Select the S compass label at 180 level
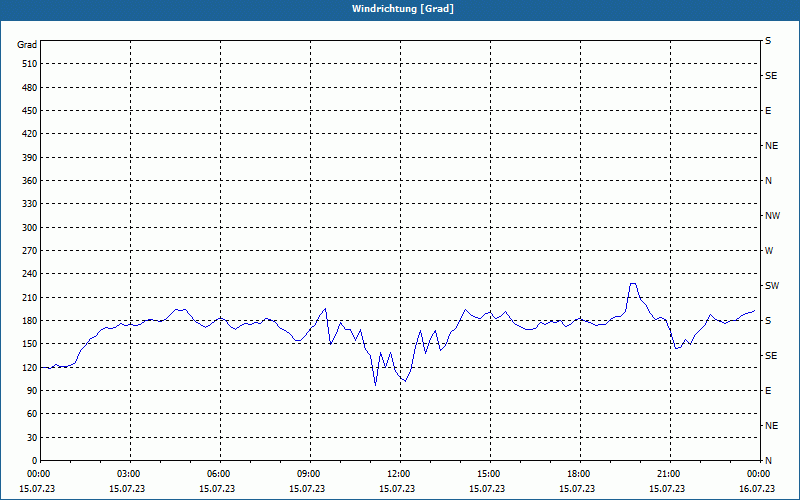 point(768,321)
